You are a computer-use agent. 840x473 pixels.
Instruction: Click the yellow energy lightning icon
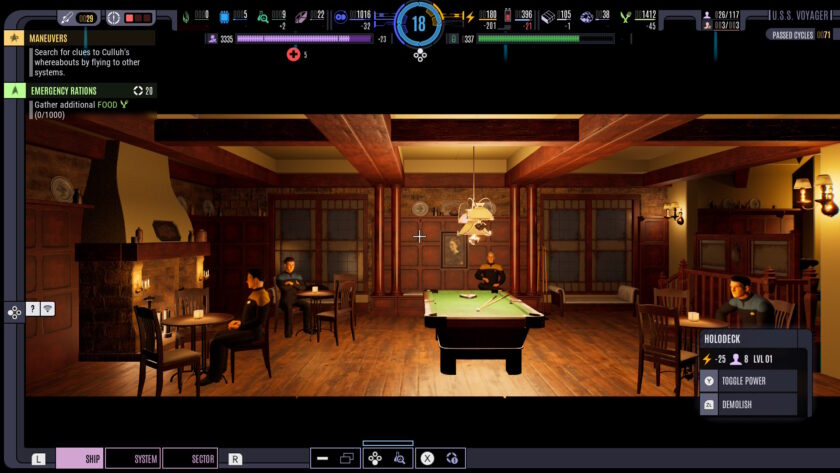470,17
